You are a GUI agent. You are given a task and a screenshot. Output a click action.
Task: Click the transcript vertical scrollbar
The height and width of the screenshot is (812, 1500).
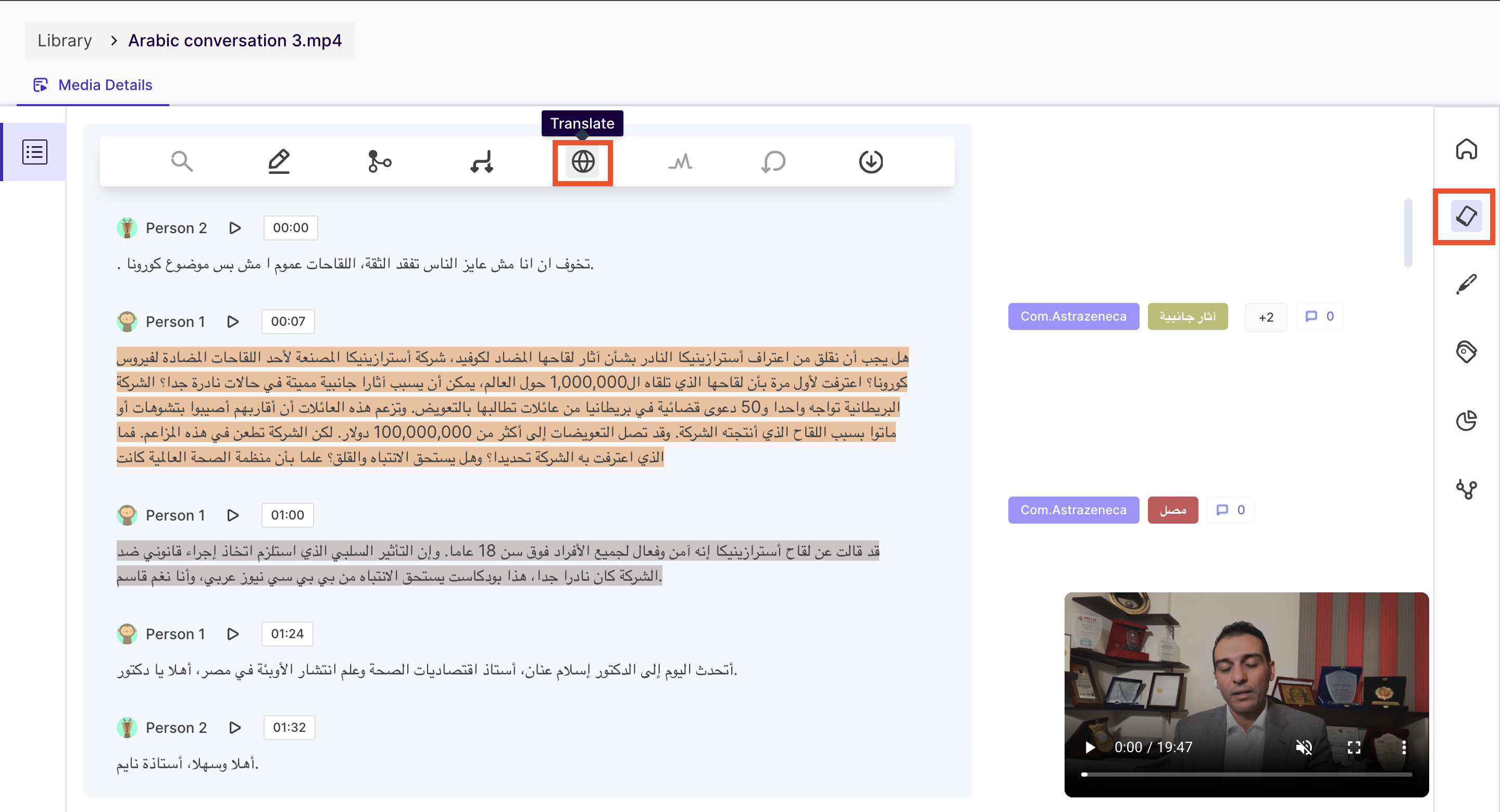(x=1408, y=233)
